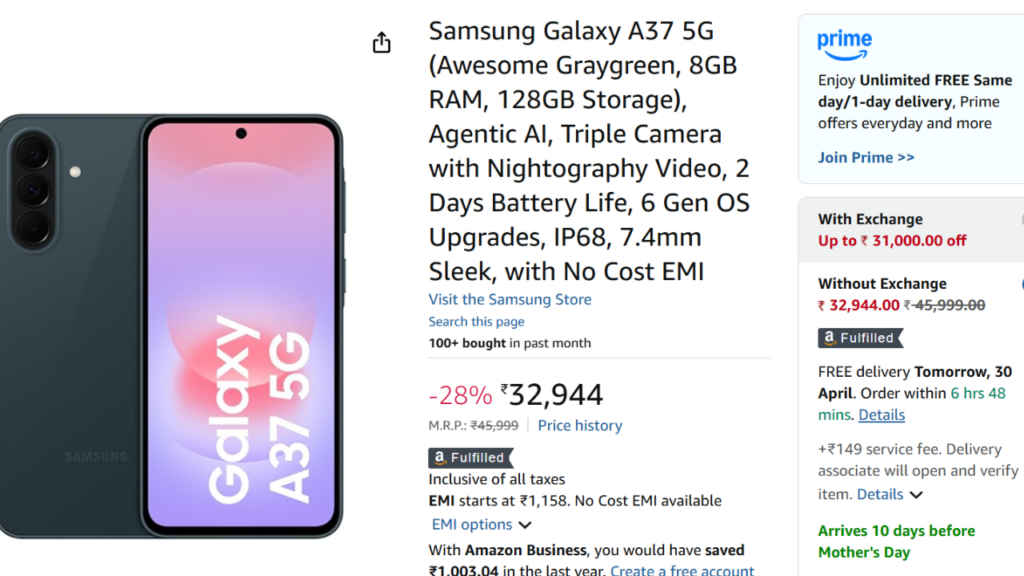Click the Fulfilled badge under the M.R.P. line
This screenshot has width=1024, height=576.
point(468,457)
